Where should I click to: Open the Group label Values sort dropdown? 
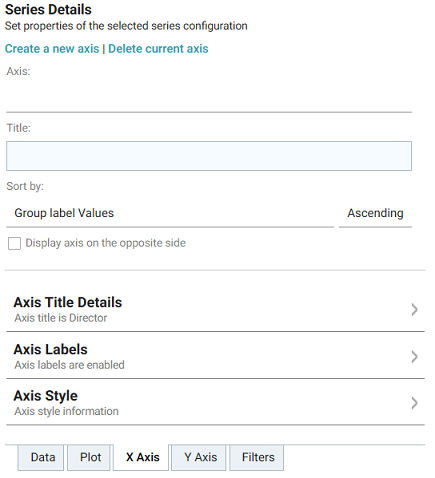170,213
